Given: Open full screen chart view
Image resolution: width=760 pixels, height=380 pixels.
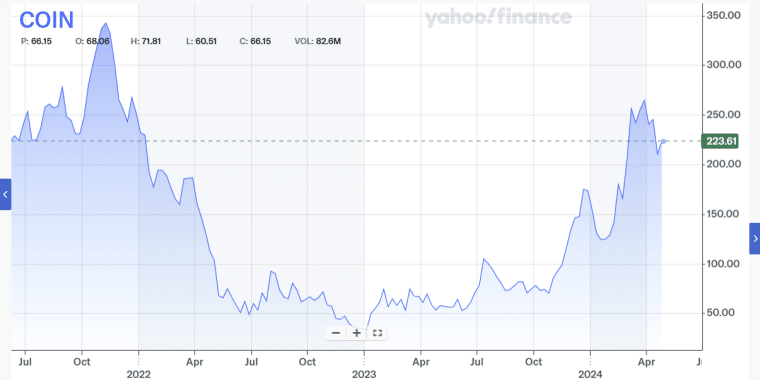Looking at the screenshot, I should (377, 333).
